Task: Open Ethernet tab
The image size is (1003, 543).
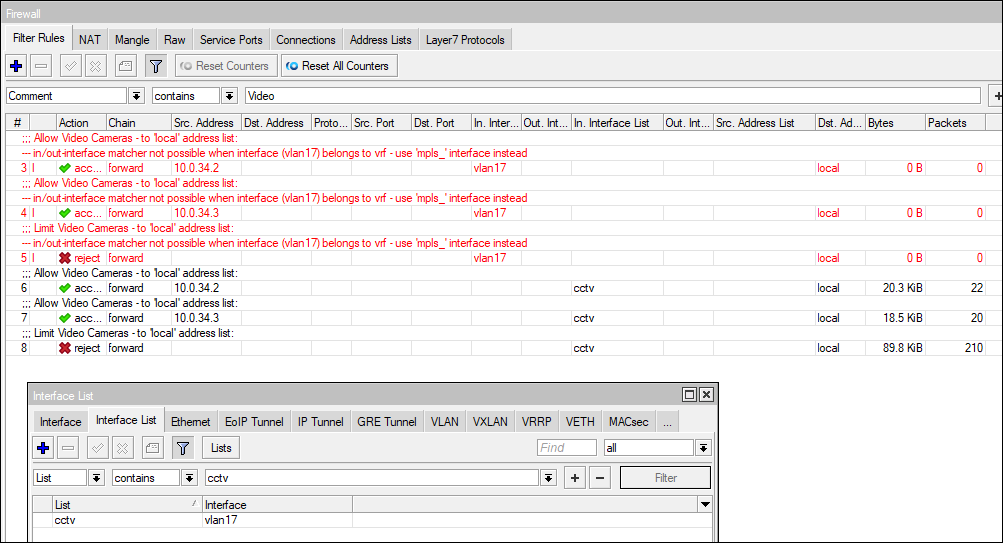Action: [191, 421]
